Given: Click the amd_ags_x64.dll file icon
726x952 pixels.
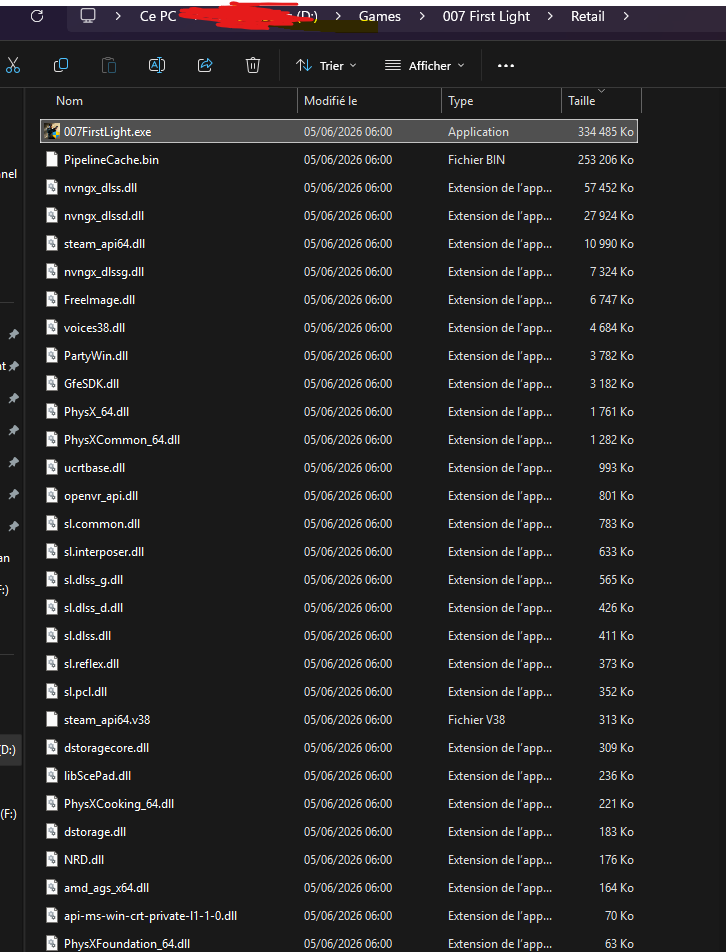Looking at the screenshot, I should pyautogui.click(x=52, y=887).
